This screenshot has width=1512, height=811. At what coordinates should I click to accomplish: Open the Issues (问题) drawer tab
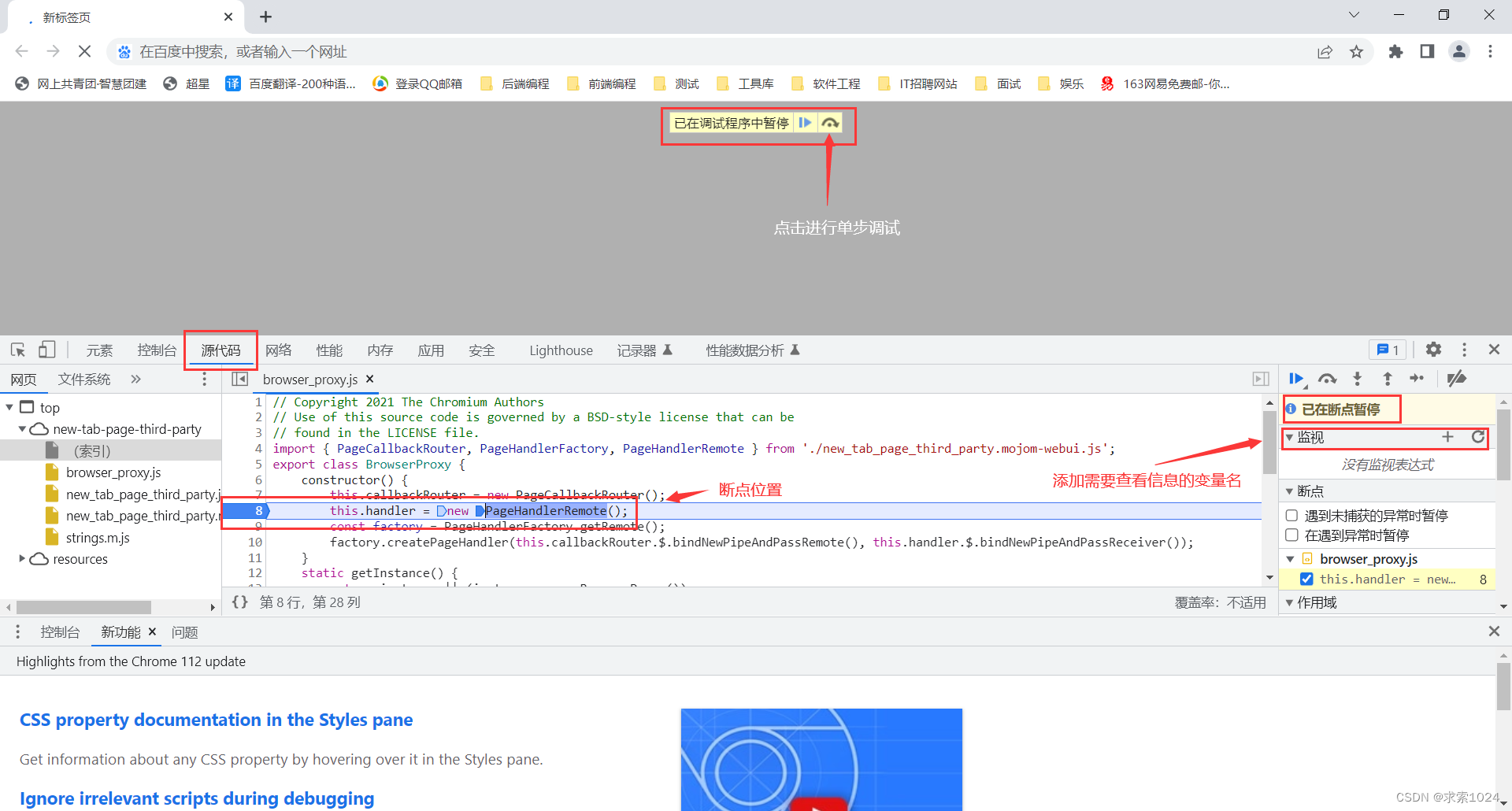coord(184,632)
